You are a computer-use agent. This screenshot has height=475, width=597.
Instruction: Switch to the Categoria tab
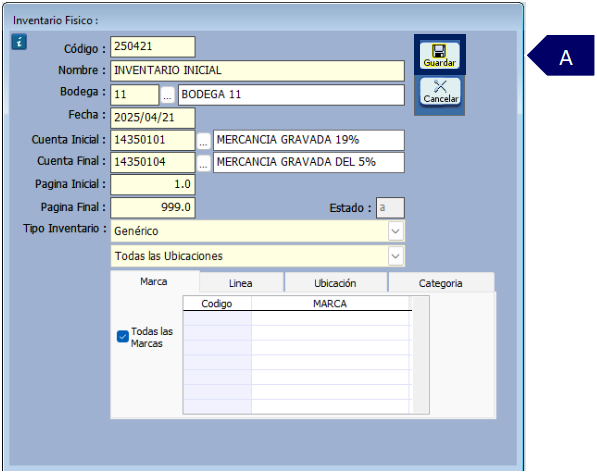[441, 283]
